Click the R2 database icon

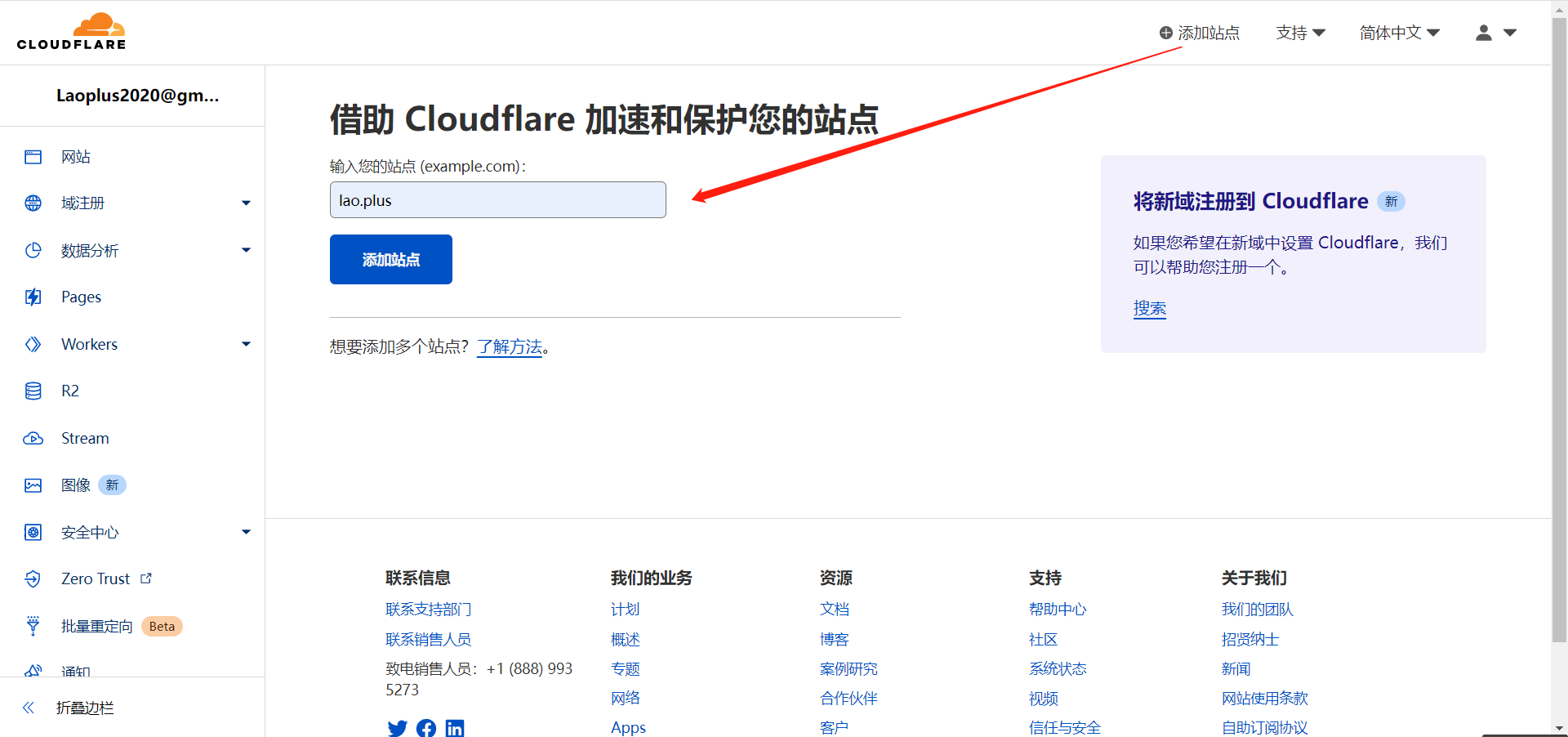(x=33, y=391)
